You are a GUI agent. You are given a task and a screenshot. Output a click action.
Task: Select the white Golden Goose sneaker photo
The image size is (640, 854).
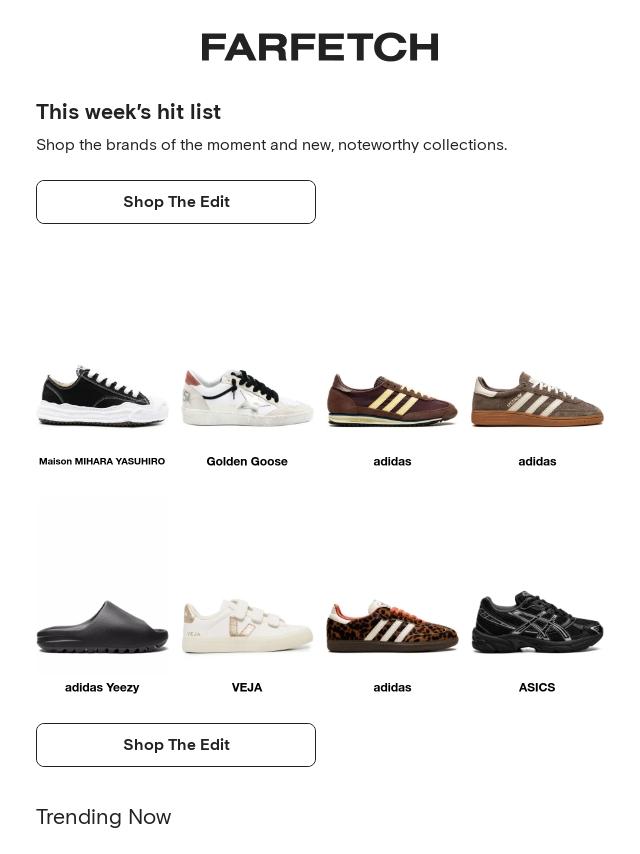pyautogui.click(x=247, y=397)
